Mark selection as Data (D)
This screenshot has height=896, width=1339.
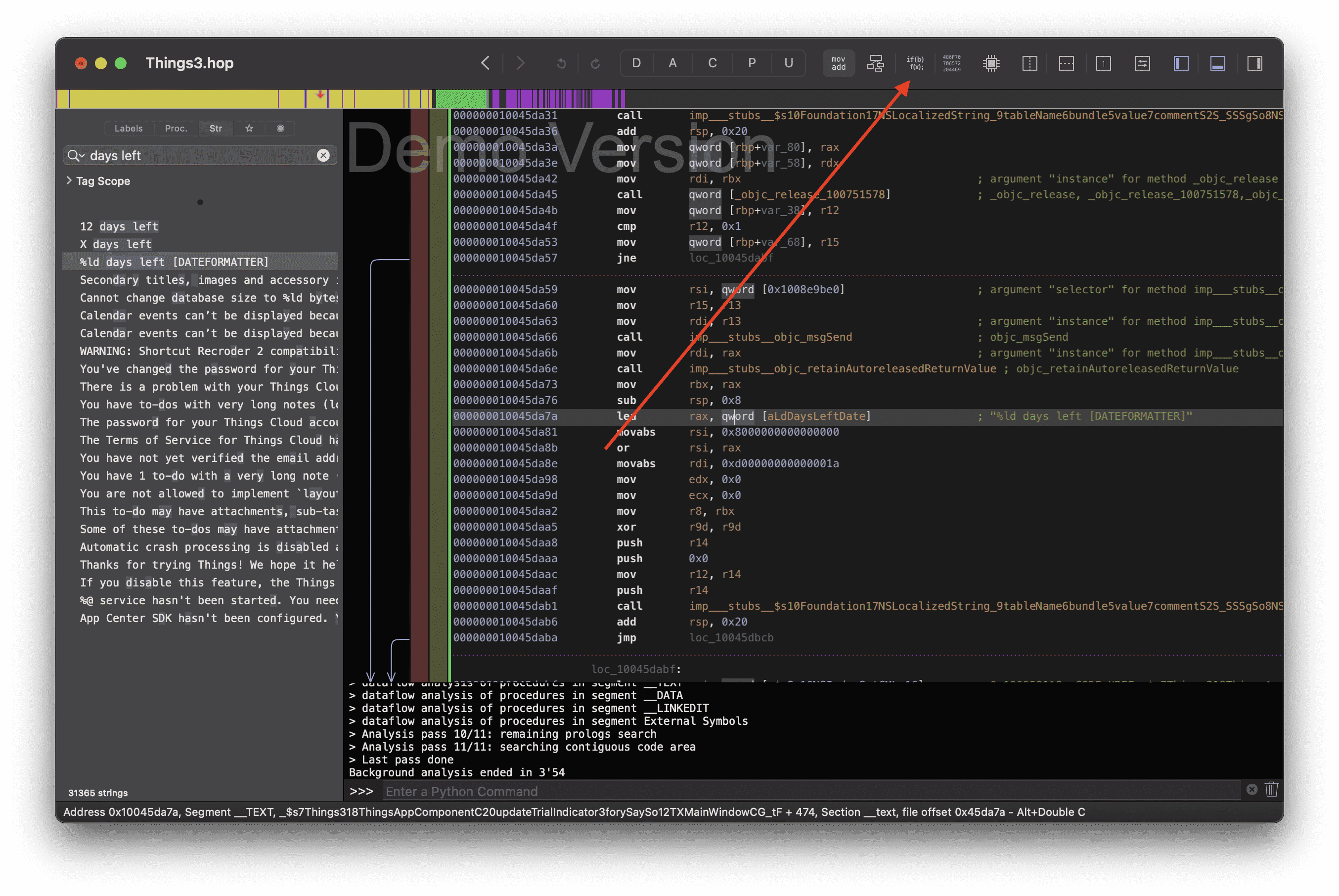(636, 63)
